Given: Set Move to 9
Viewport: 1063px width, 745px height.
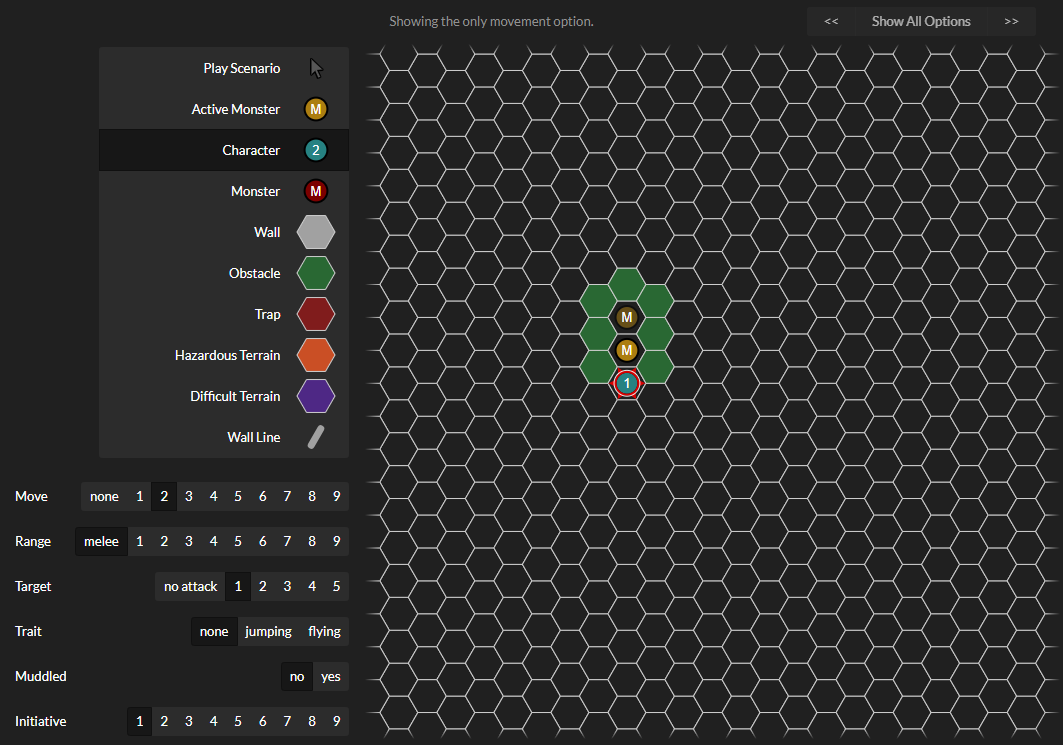Looking at the screenshot, I should [336, 496].
